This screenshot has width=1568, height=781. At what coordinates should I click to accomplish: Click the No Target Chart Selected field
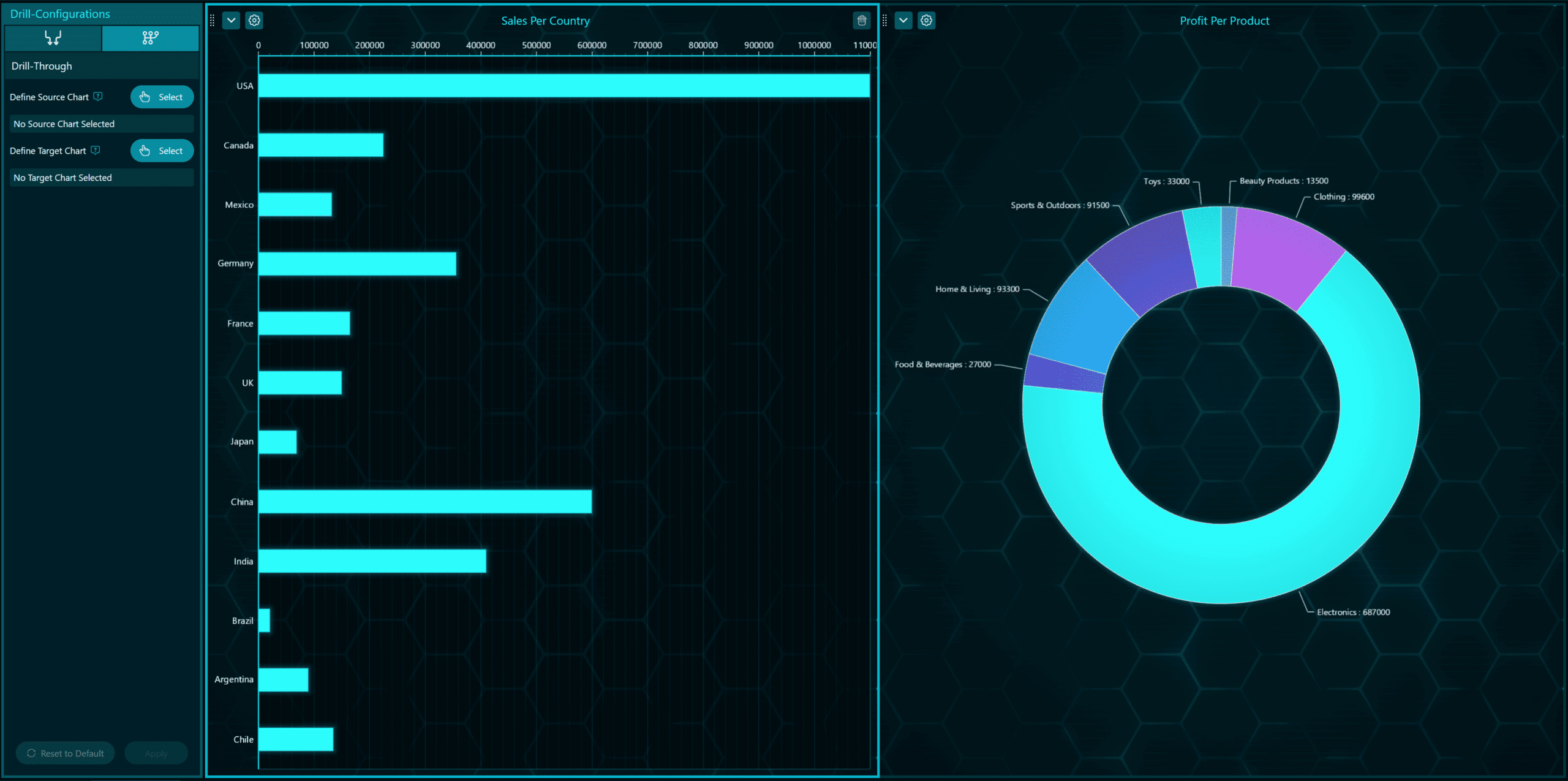(102, 178)
